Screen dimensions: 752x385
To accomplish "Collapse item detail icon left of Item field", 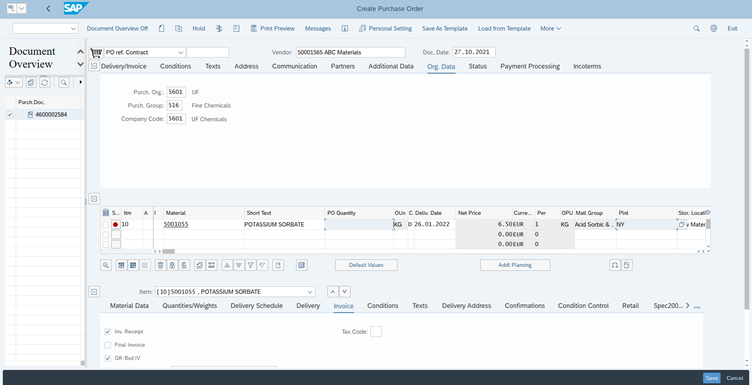I will 94,292.
